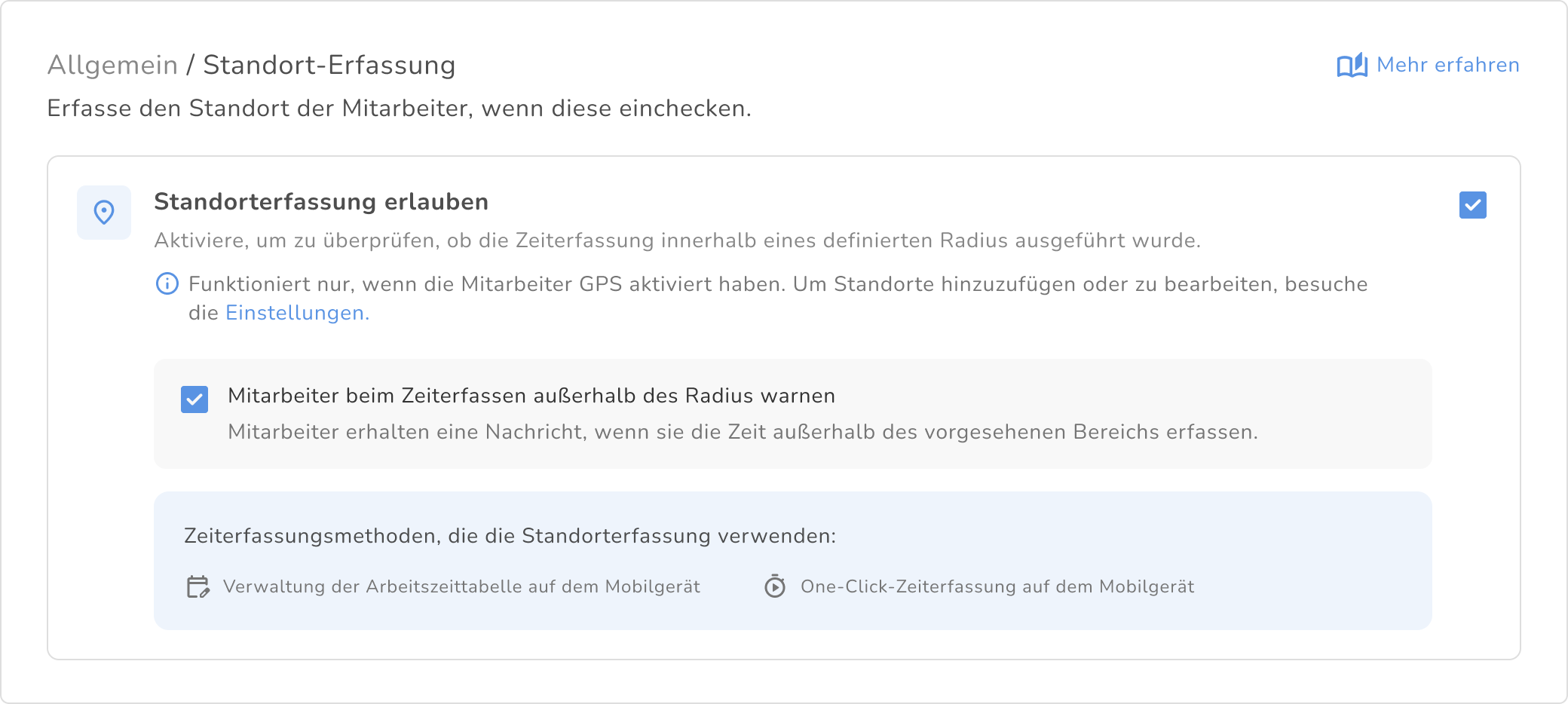Viewport: 1568px width, 704px height.
Task: Open the Mehr erfahren link
Action: click(1447, 65)
